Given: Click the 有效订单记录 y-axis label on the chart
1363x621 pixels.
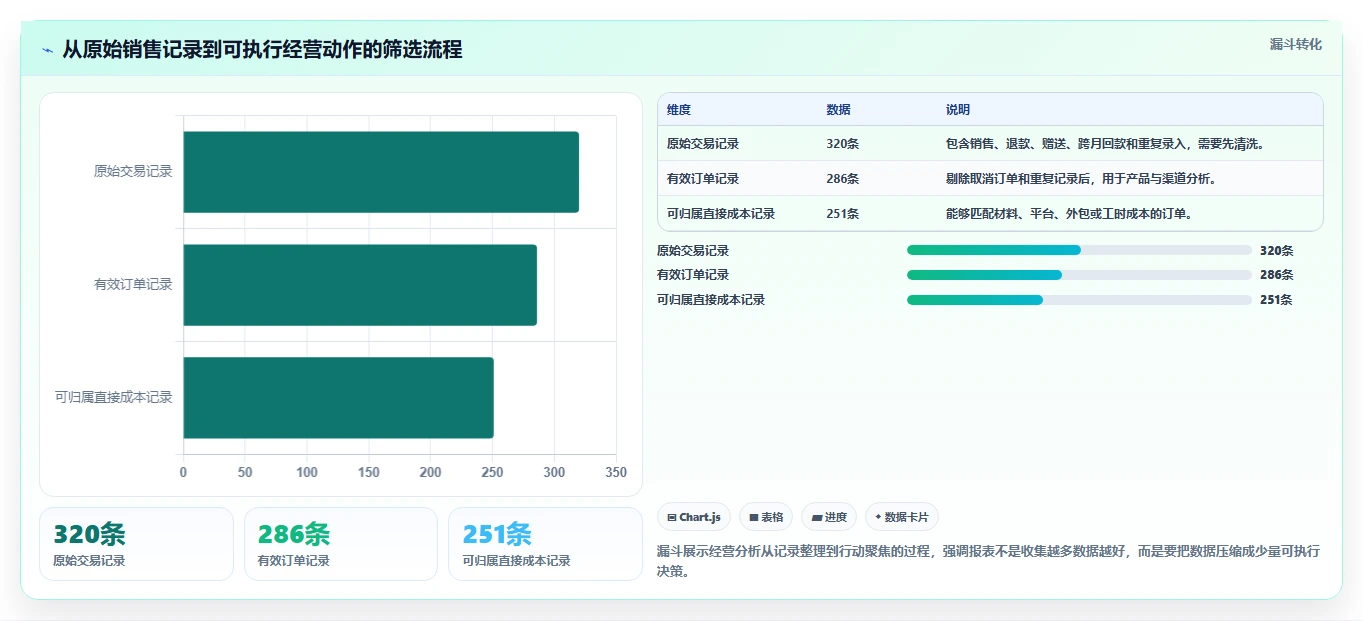Looking at the screenshot, I should pos(133,285).
